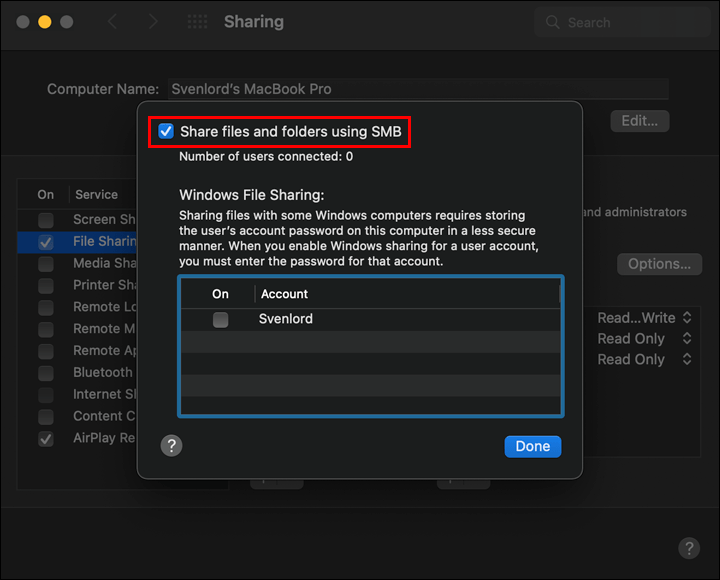Open the Read...Write permission dropdown
Screen dimensions: 720x580
tap(645, 318)
